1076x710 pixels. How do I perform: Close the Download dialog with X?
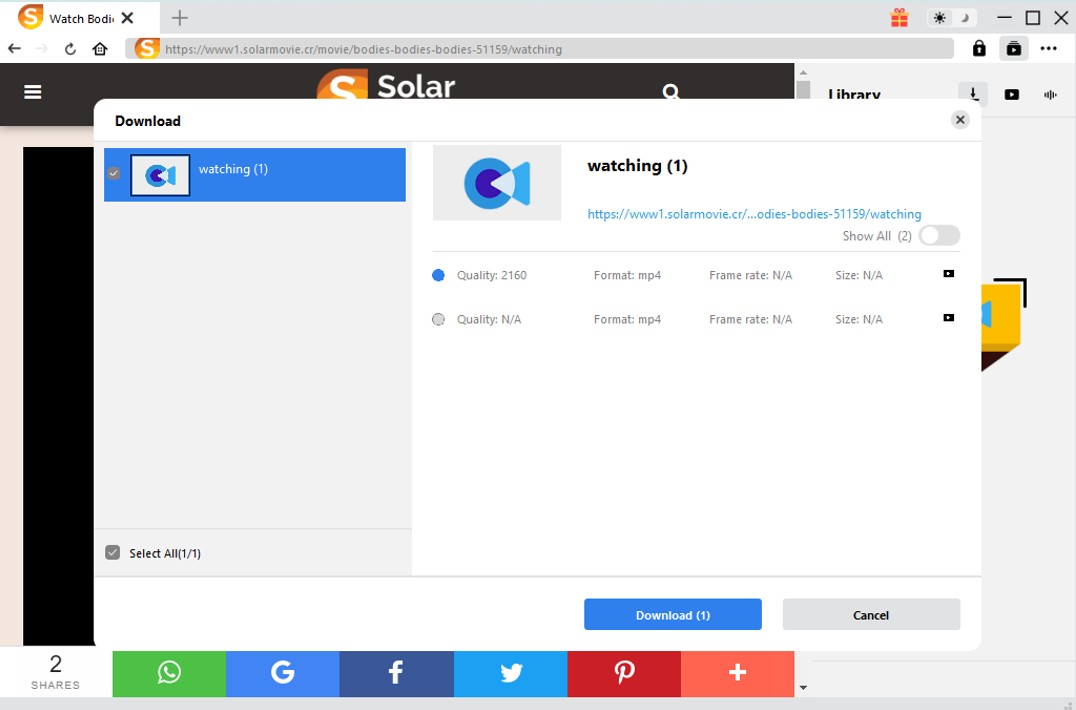pyautogui.click(x=960, y=120)
